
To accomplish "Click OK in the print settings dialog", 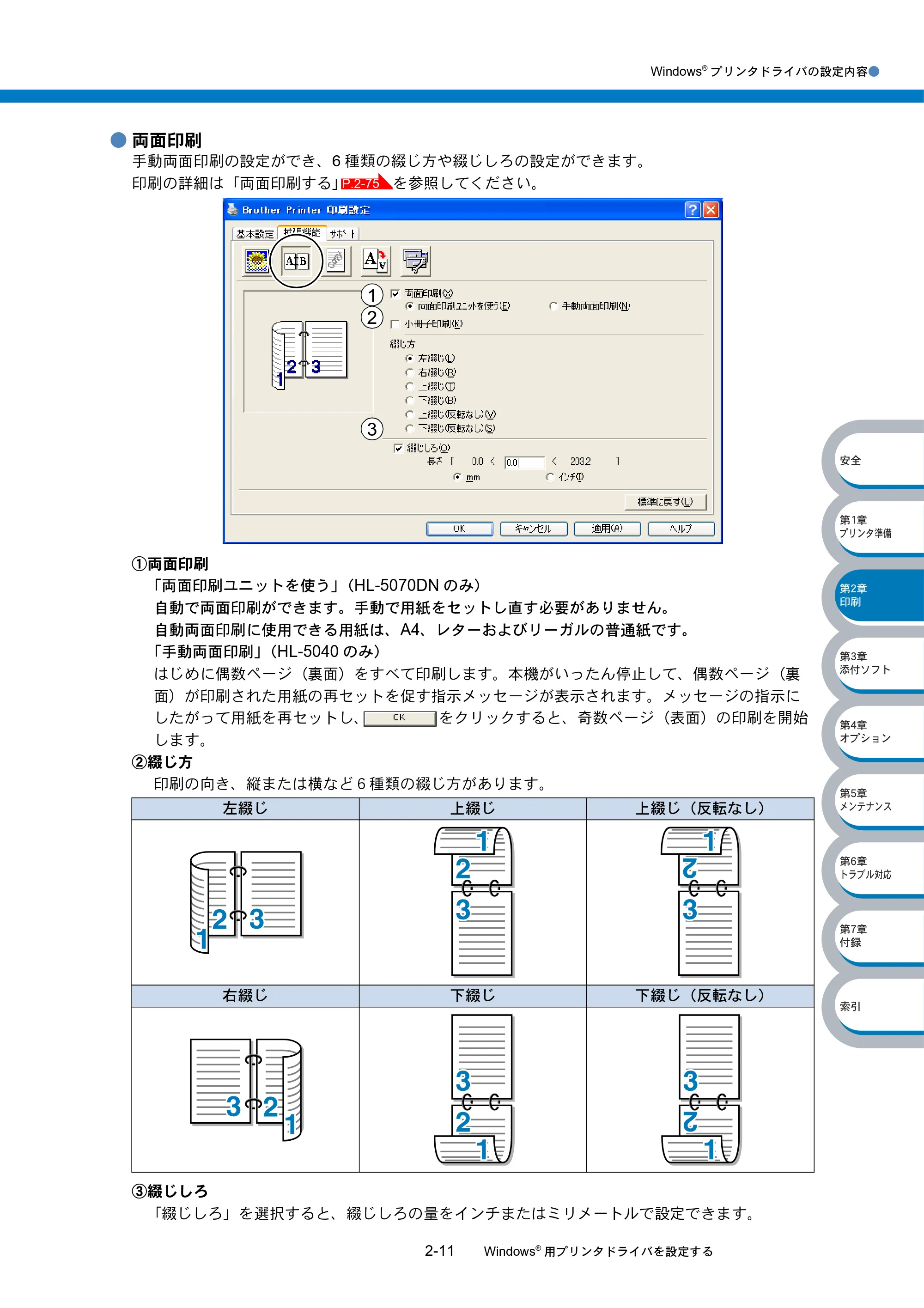I will tap(459, 529).
